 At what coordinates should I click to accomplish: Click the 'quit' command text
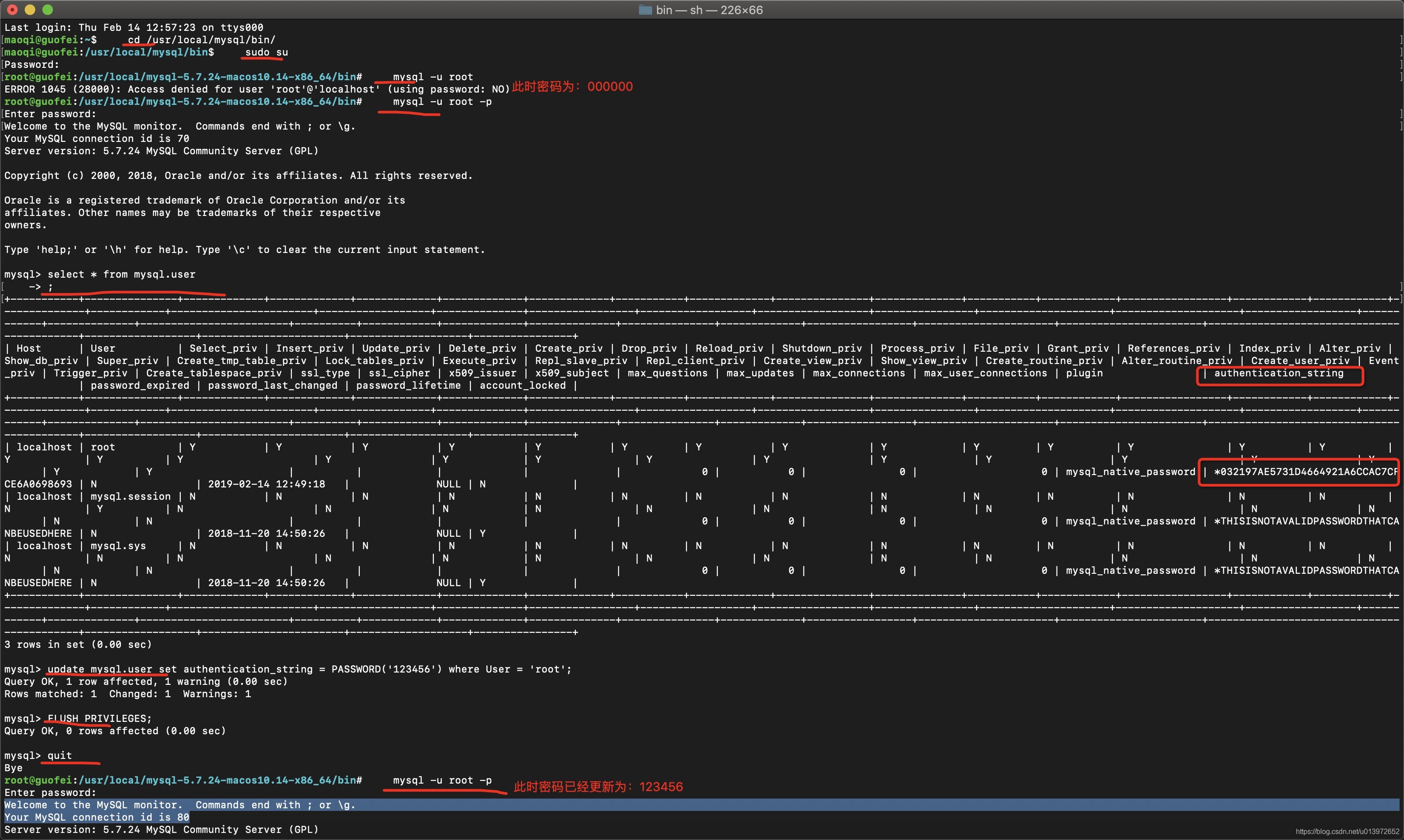click(60, 756)
